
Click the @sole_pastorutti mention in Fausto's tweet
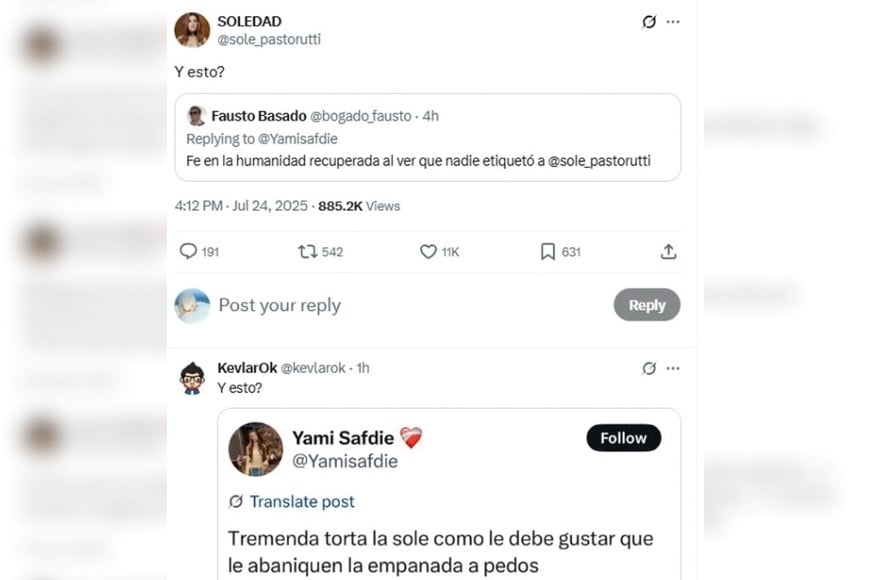[x=601, y=161]
